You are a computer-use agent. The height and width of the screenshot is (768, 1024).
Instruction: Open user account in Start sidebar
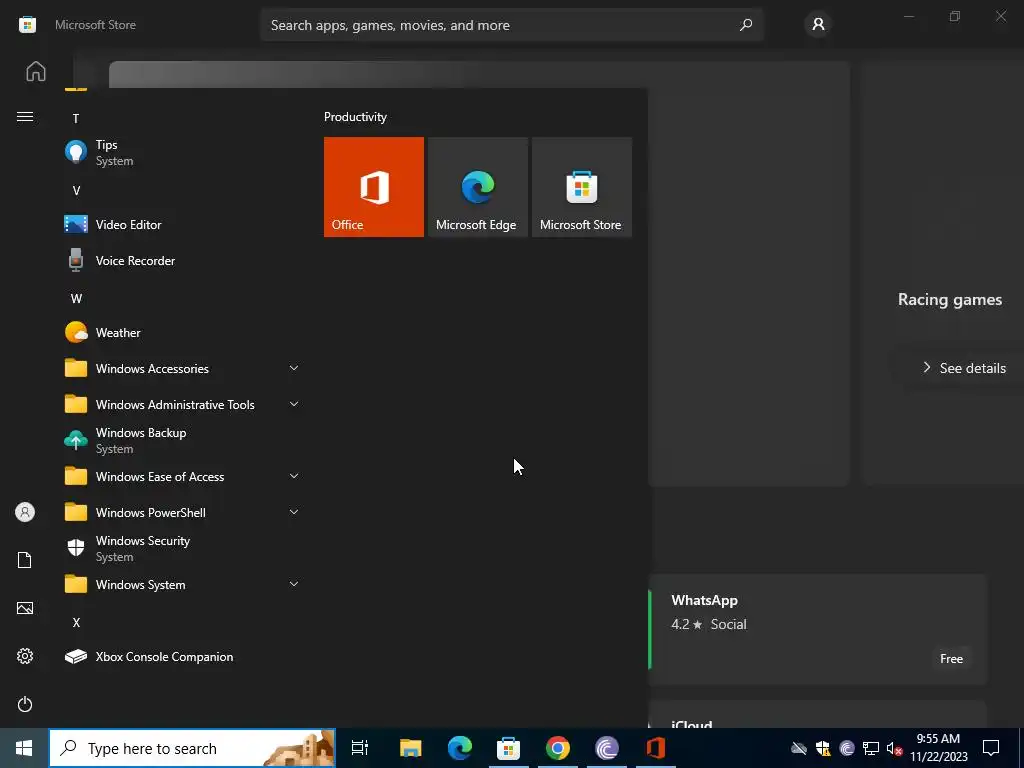25,512
